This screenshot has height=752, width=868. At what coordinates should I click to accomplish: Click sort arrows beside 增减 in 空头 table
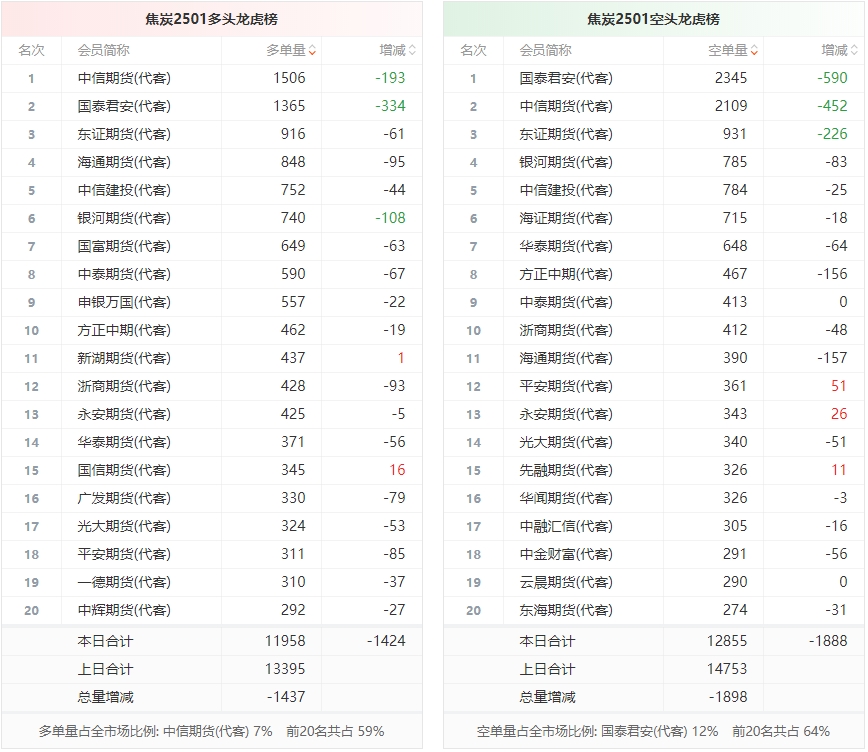click(x=854, y=50)
